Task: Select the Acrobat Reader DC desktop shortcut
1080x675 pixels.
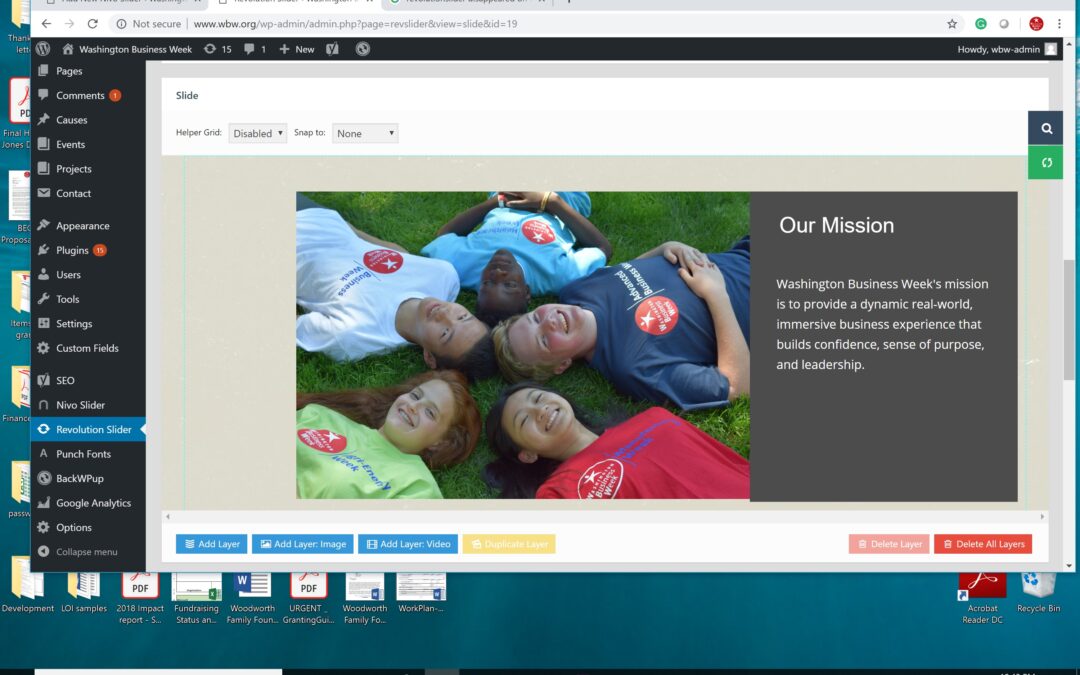Action: [x=982, y=598]
